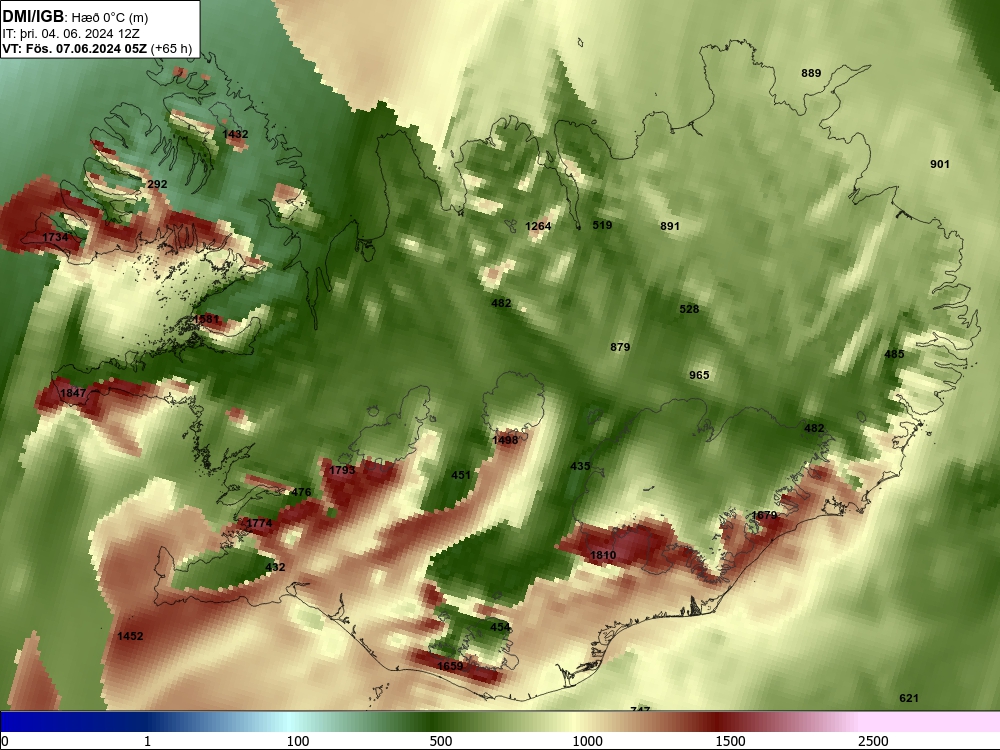Select the valid time line "VT: Fös. 07.06.2024 05Z"
The image size is (1000, 750).
tap(75, 49)
